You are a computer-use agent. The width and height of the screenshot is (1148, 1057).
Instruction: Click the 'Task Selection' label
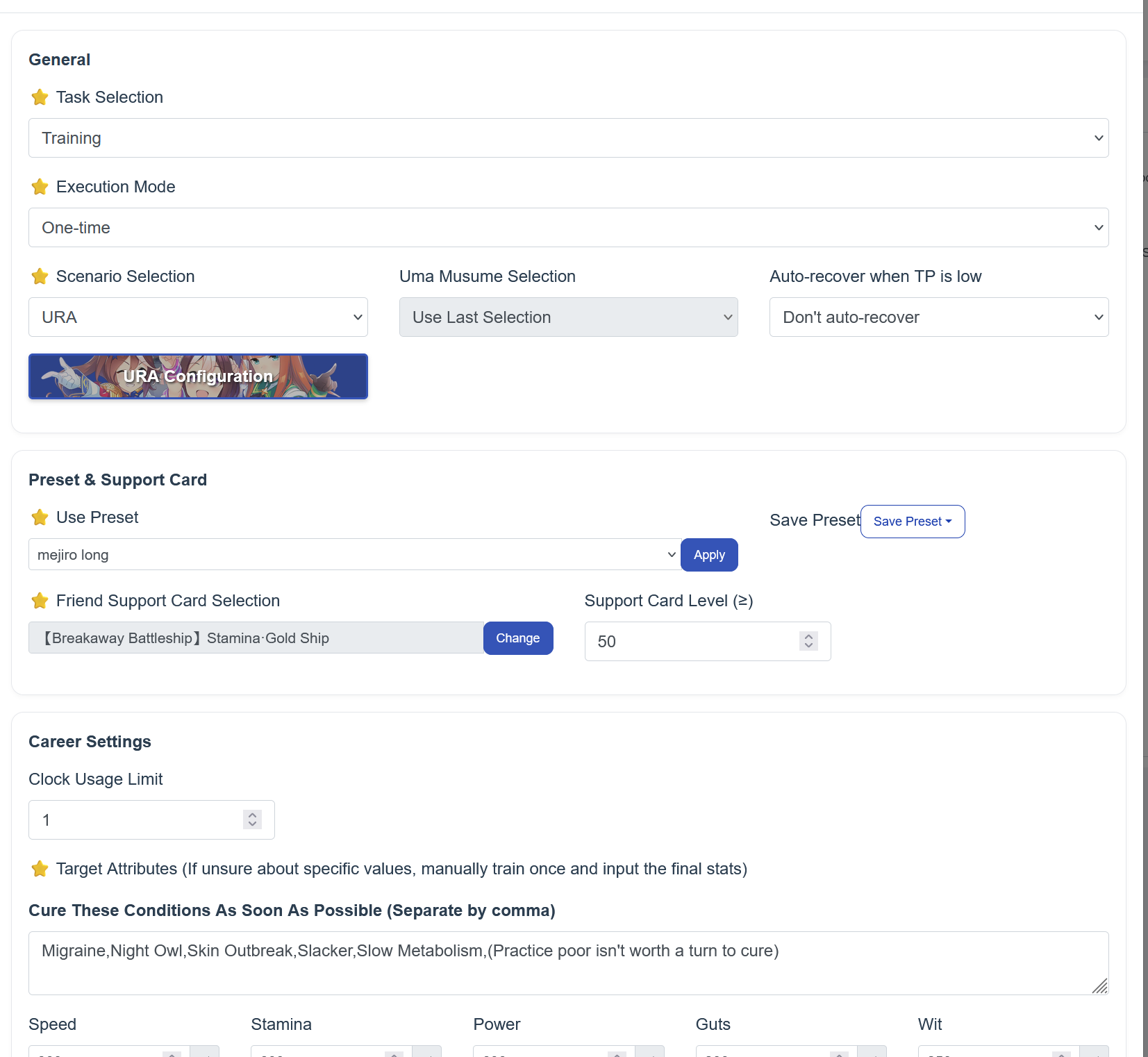coord(110,97)
